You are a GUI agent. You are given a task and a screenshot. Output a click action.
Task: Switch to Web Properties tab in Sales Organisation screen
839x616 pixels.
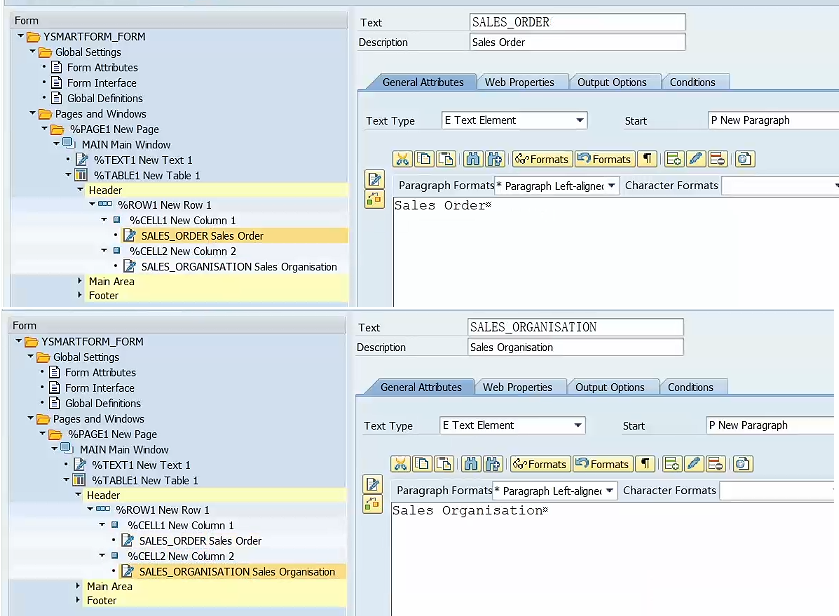click(517, 387)
